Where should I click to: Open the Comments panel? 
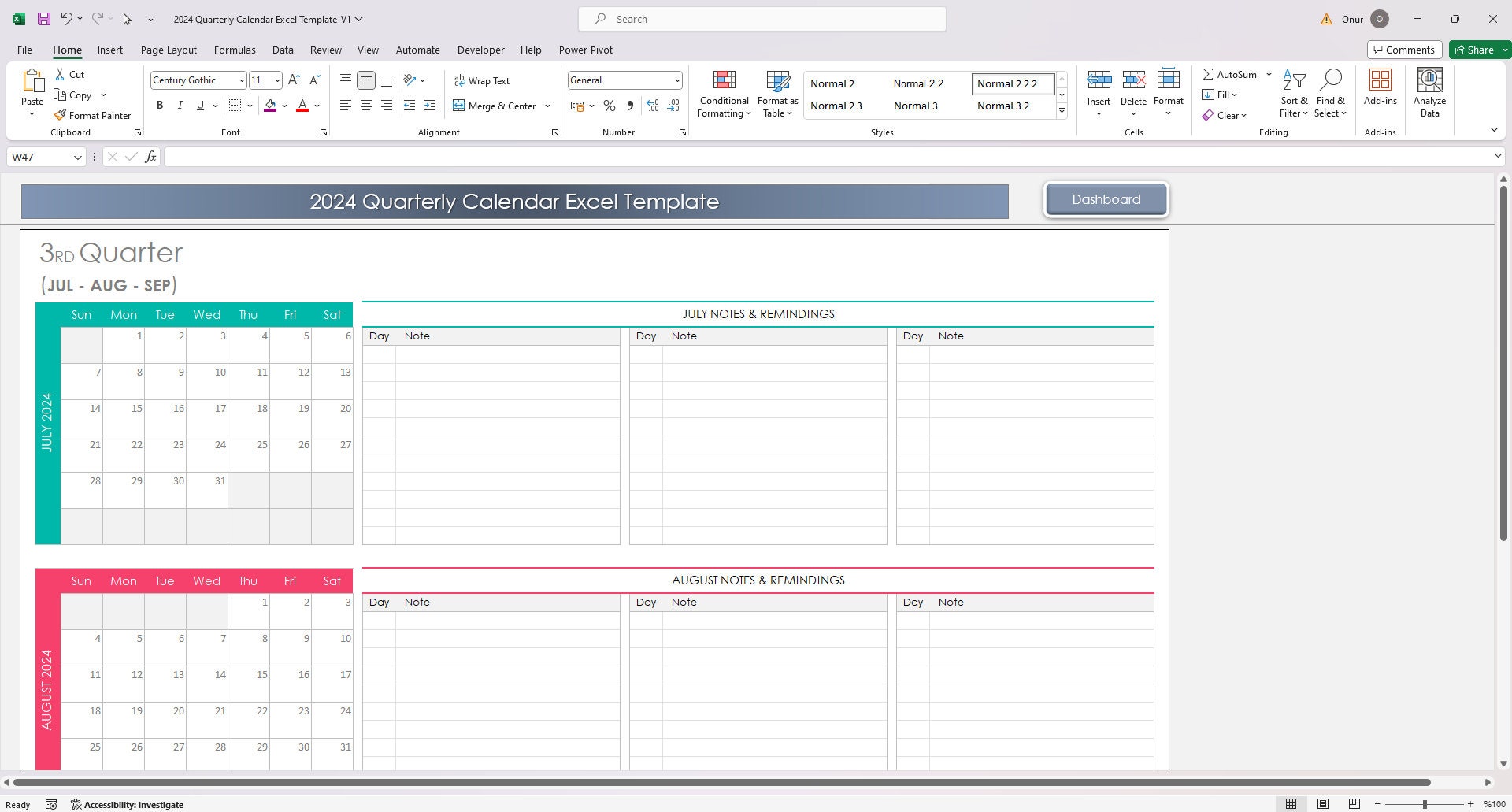point(1404,49)
